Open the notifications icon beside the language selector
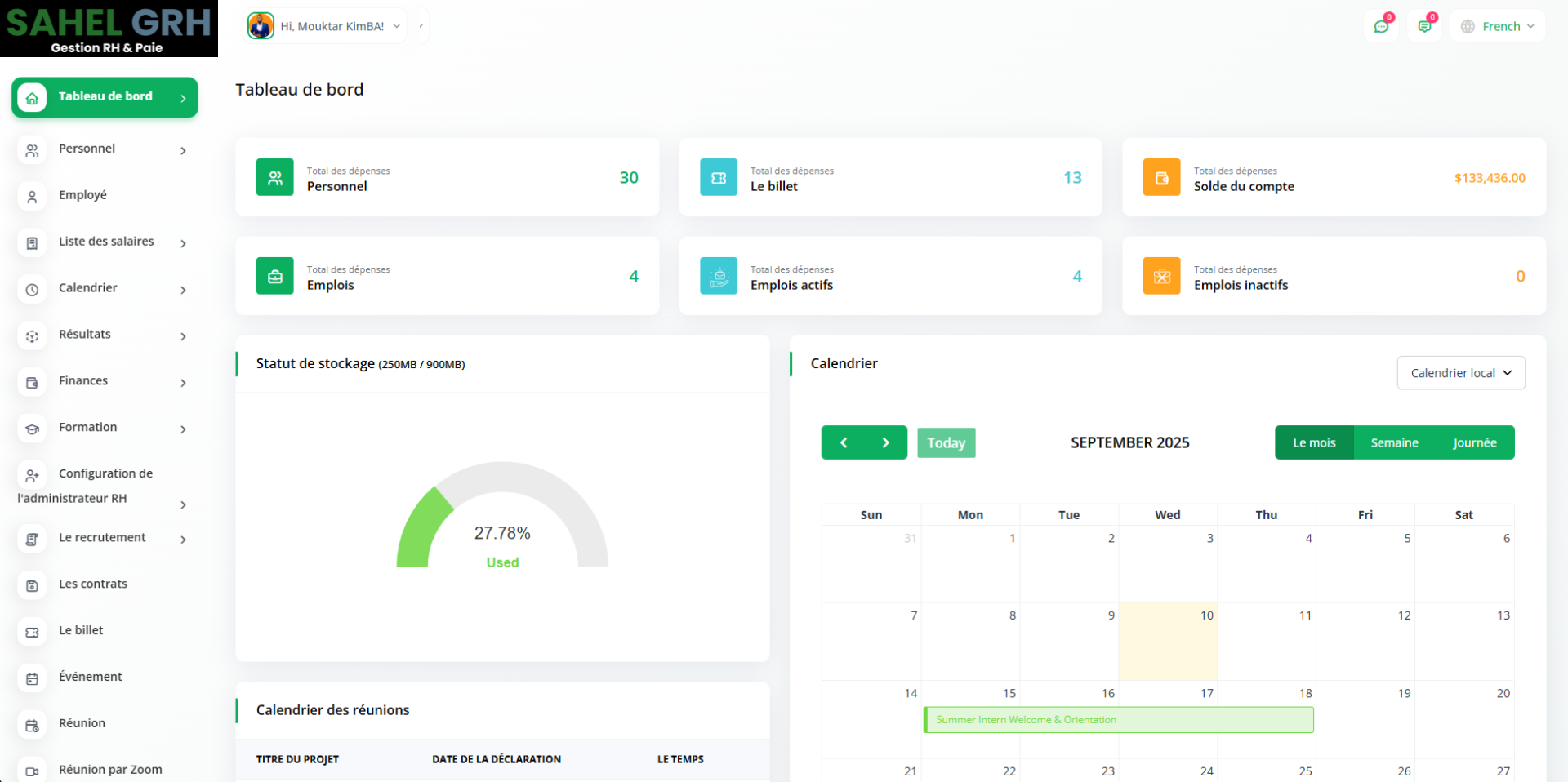The image size is (1568, 782). pos(1424,26)
